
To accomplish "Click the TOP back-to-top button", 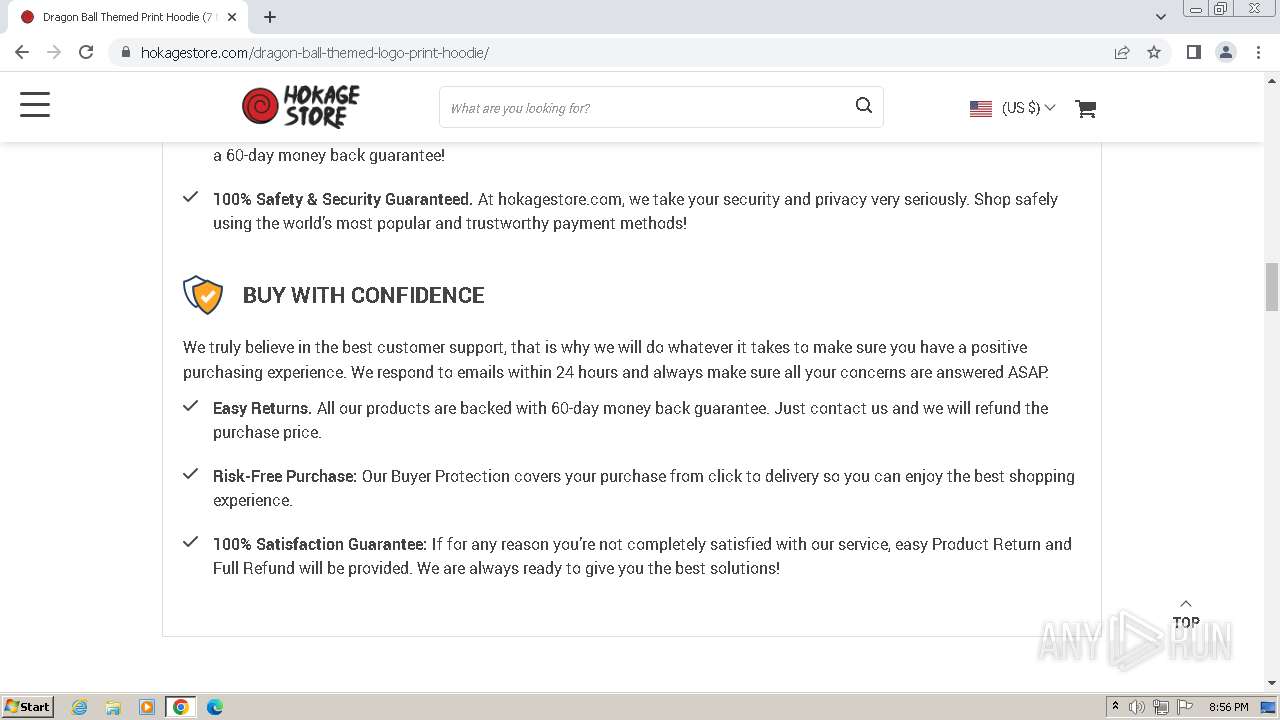I will [1186, 614].
